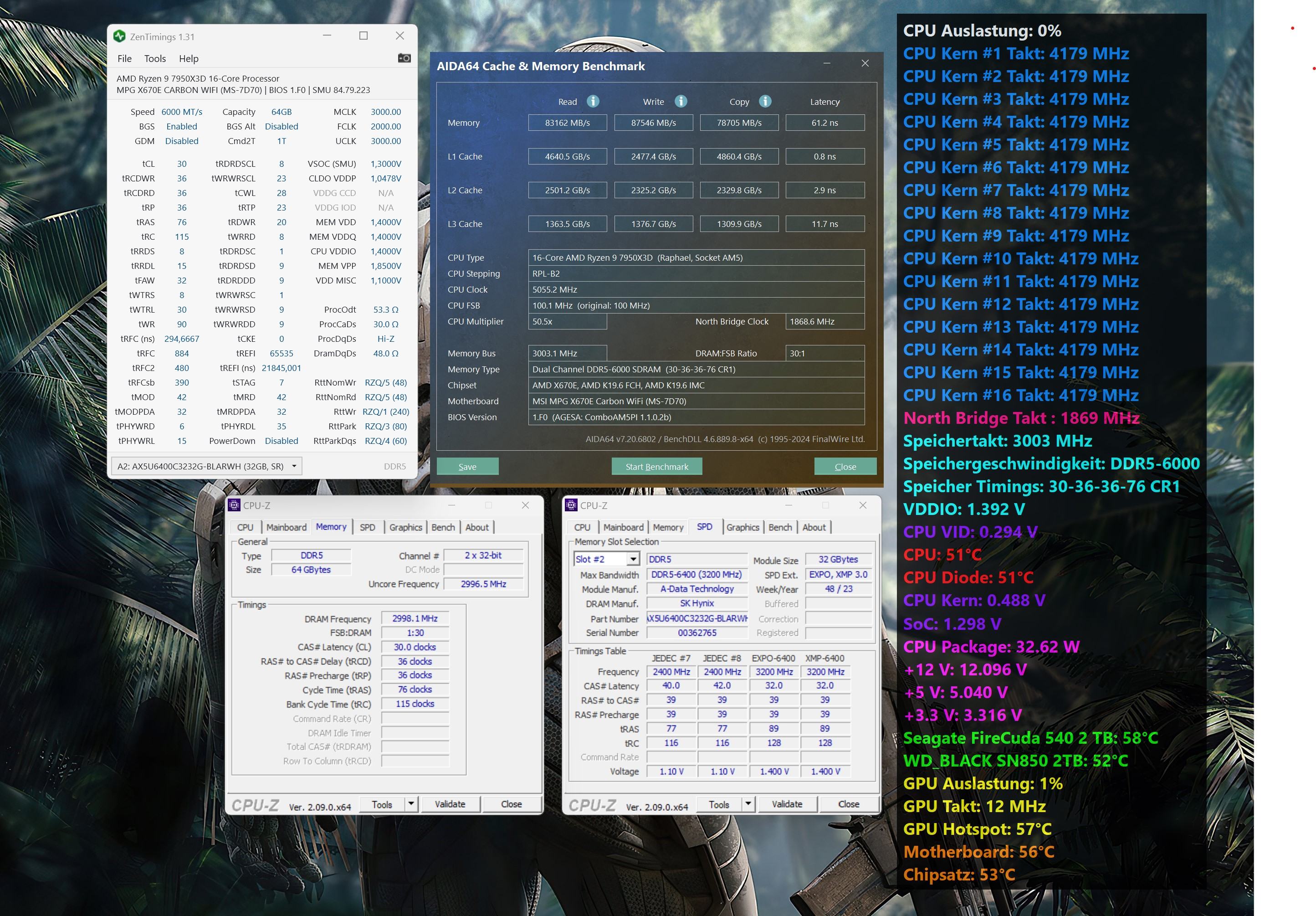Viewport: 1316px width, 916px height.
Task: Expand the A2 memory module dropdown
Action: tap(294, 466)
